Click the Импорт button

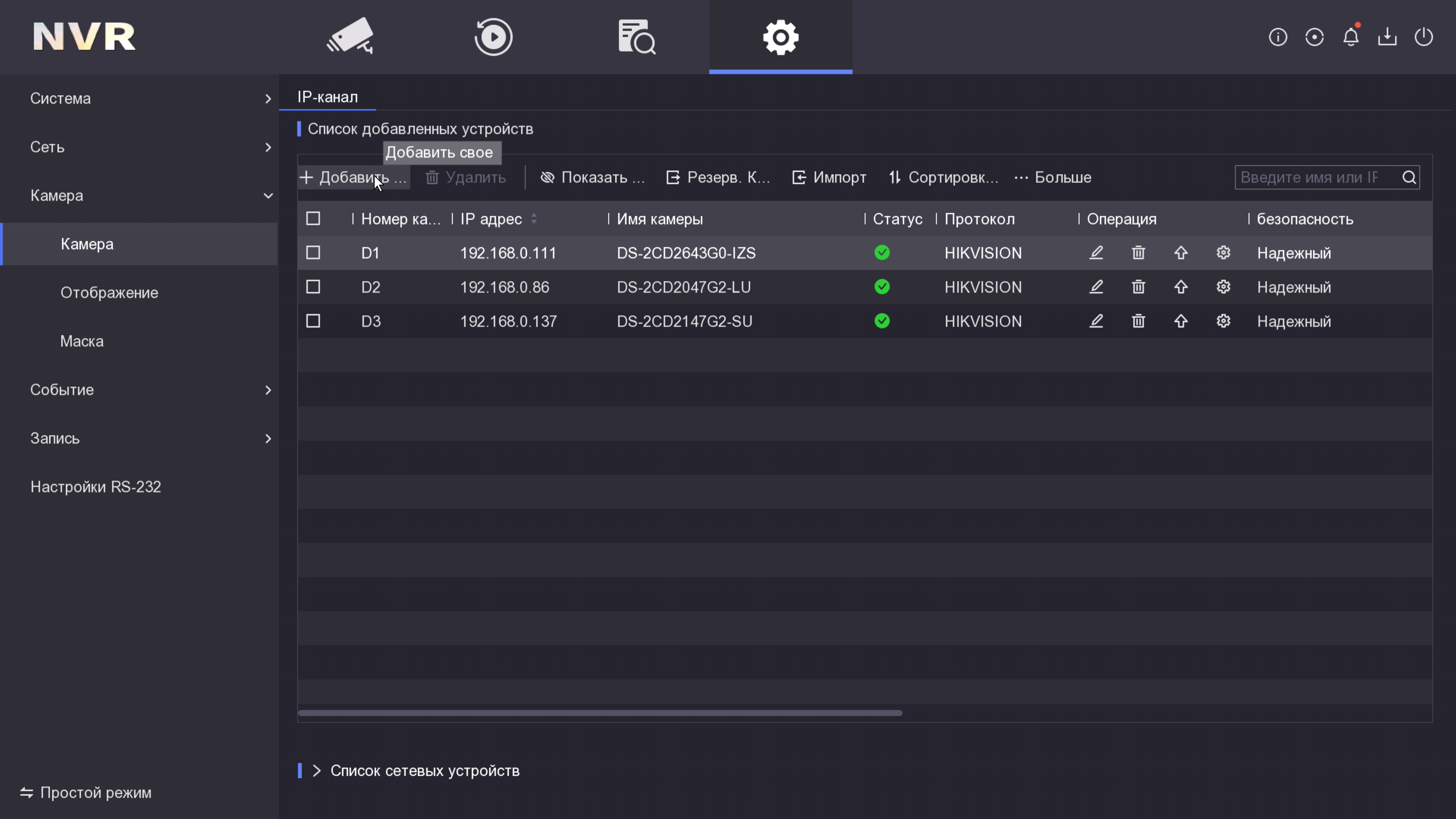(x=829, y=177)
